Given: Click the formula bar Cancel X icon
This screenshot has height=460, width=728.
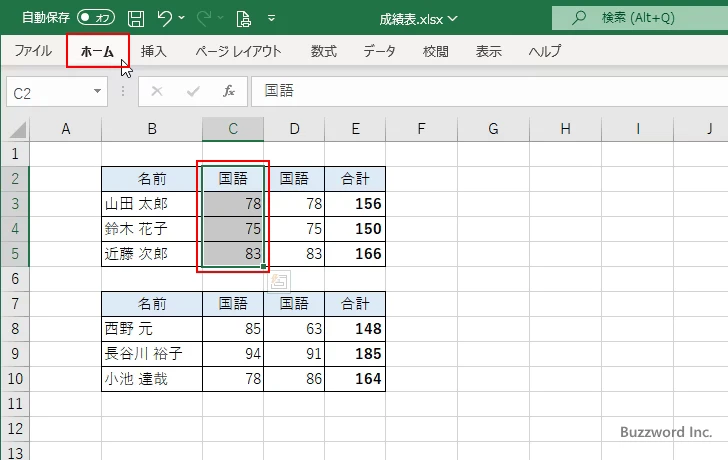Looking at the screenshot, I should pyautogui.click(x=157, y=91).
